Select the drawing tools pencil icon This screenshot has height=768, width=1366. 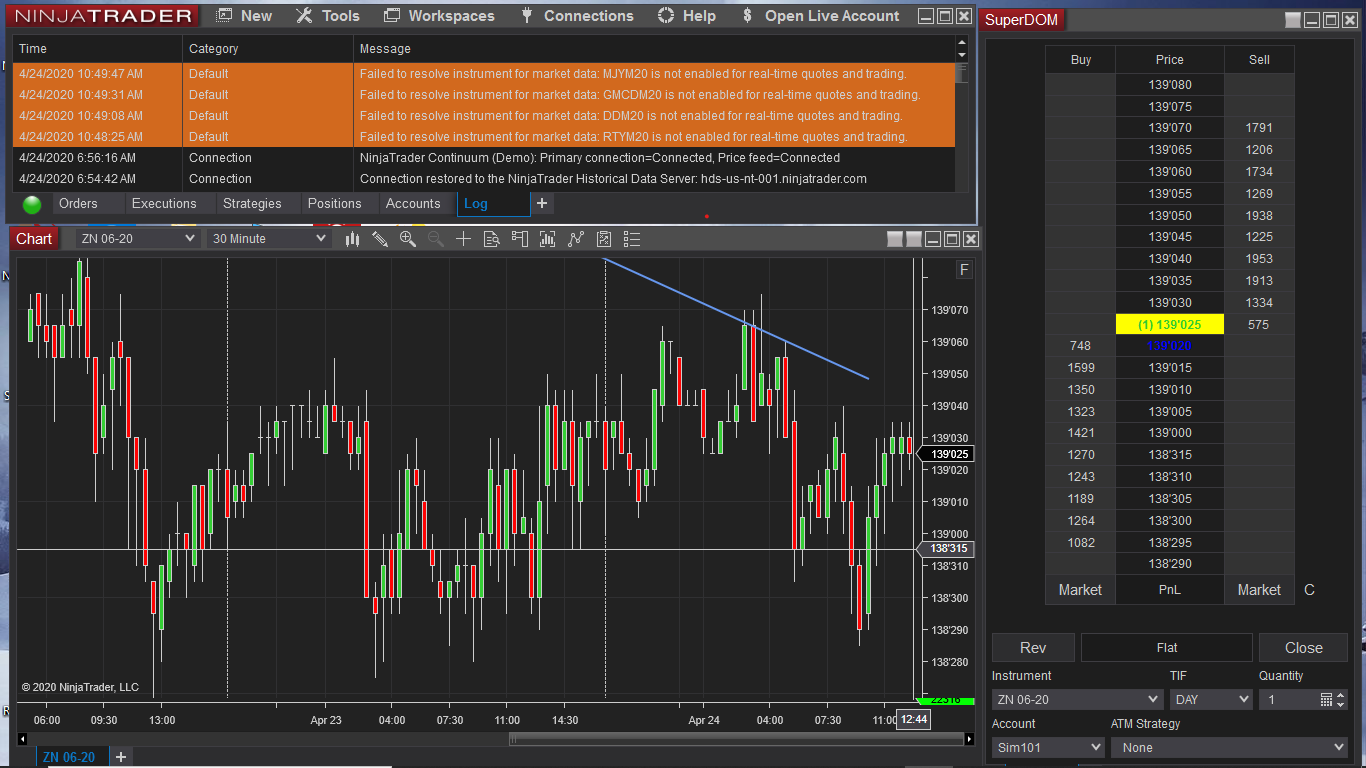coord(380,239)
